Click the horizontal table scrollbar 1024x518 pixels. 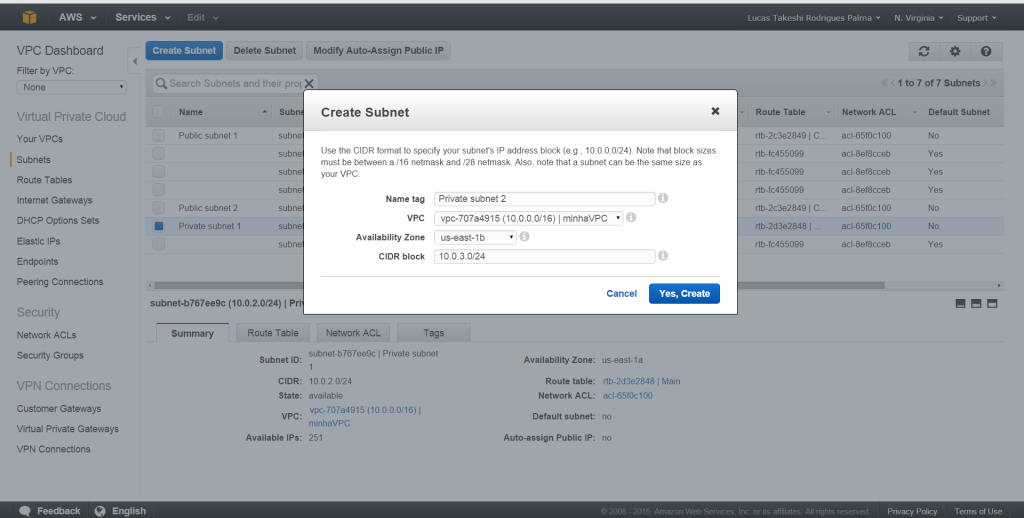click(519, 285)
